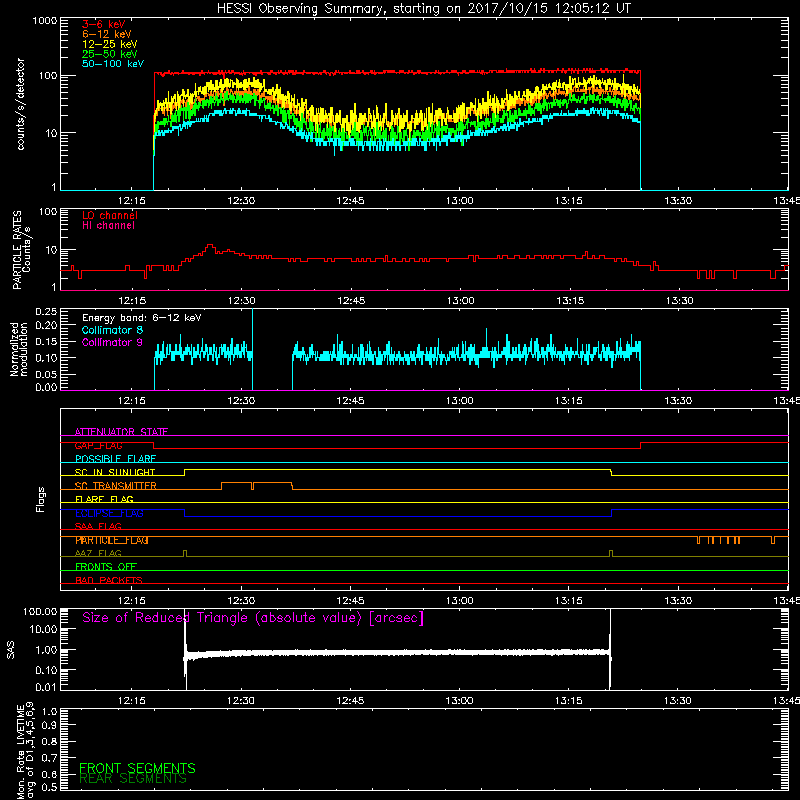The image size is (800, 800).
Task: Click the Mon. Rate LIVETIME axis label
Action: coord(20,751)
